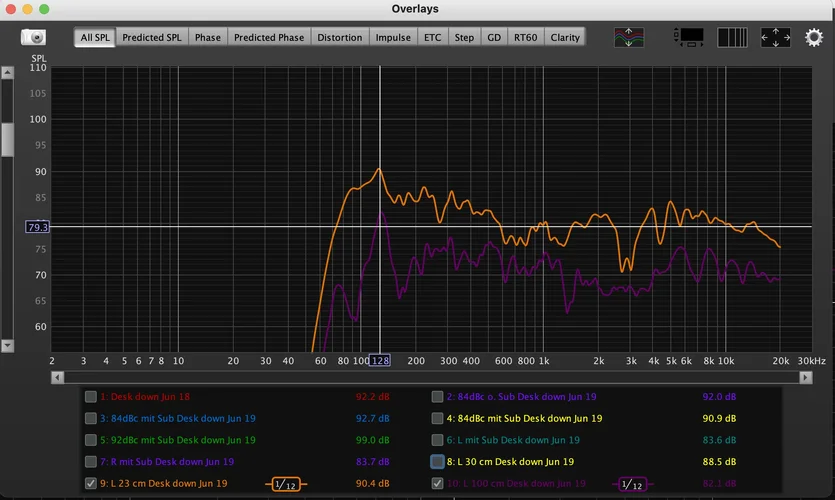Capture graph image with camera icon
This screenshot has height=500, width=835.
pos(33,37)
